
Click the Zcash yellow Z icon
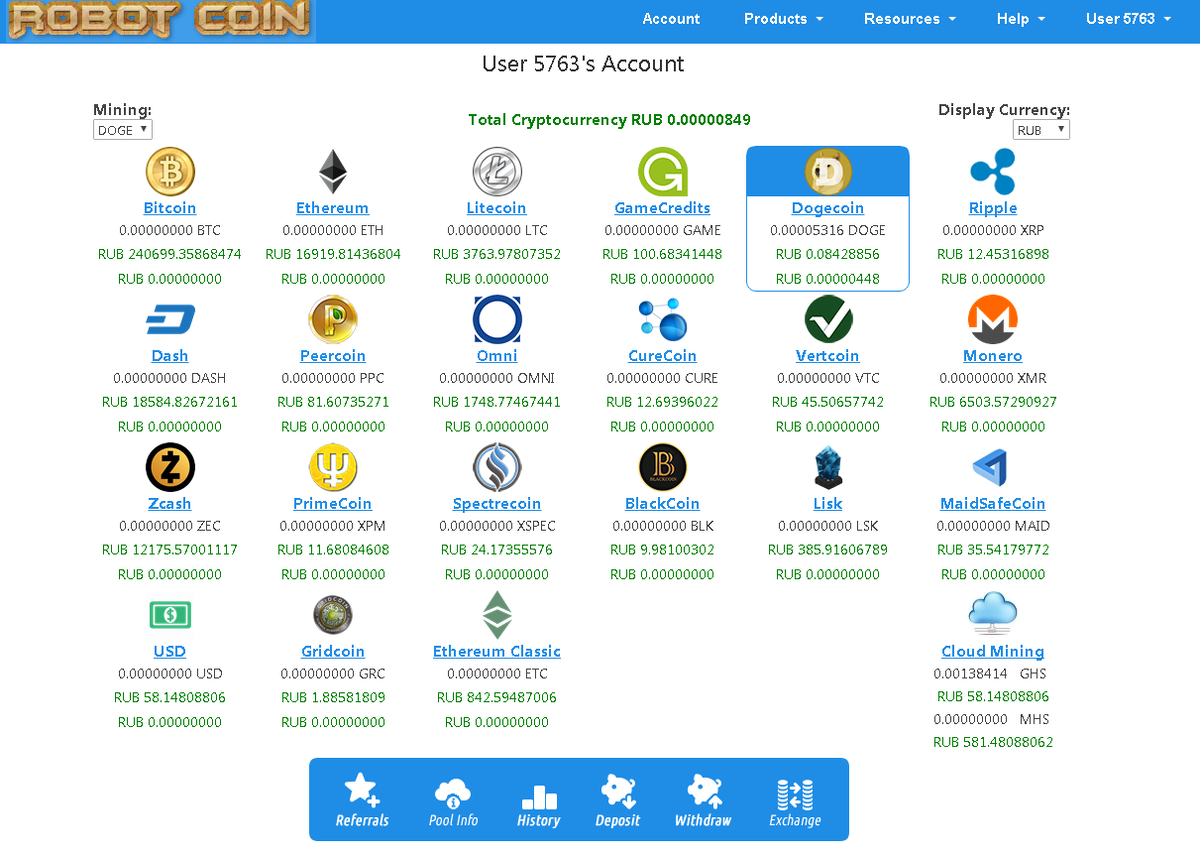[x=170, y=468]
